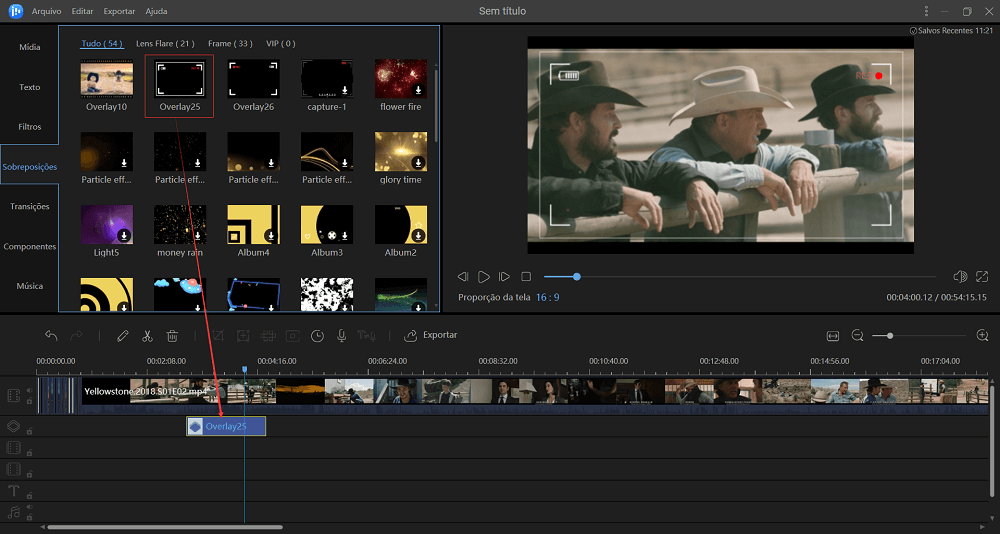1000x534 pixels.
Task: Adjust the timeline zoom slider
Action: (919, 336)
